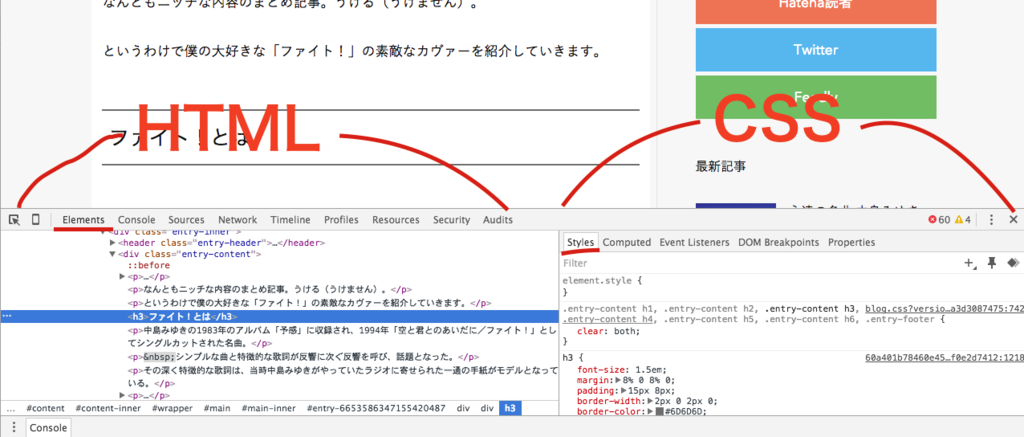Screen dimensions: 1024x437
Task: Select the p row starting なんともニッチ
Action: click(270, 289)
